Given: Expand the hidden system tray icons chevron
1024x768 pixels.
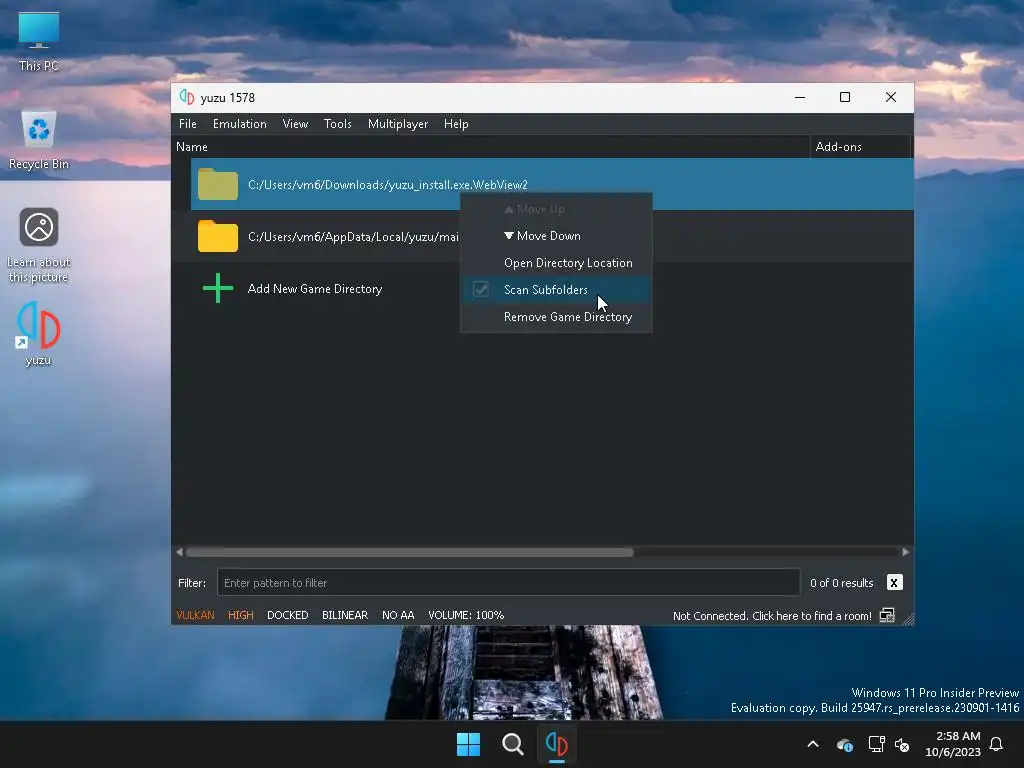Looking at the screenshot, I should tap(813, 744).
